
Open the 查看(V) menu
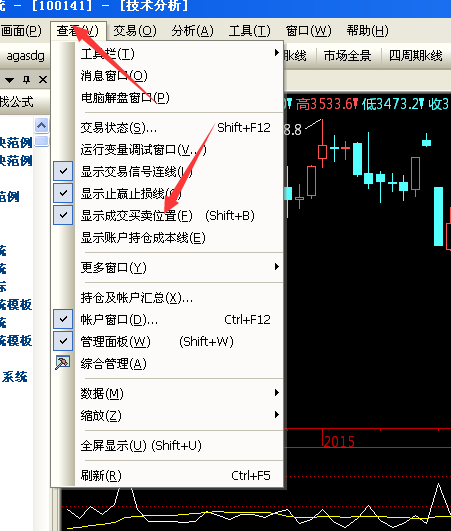(78, 31)
